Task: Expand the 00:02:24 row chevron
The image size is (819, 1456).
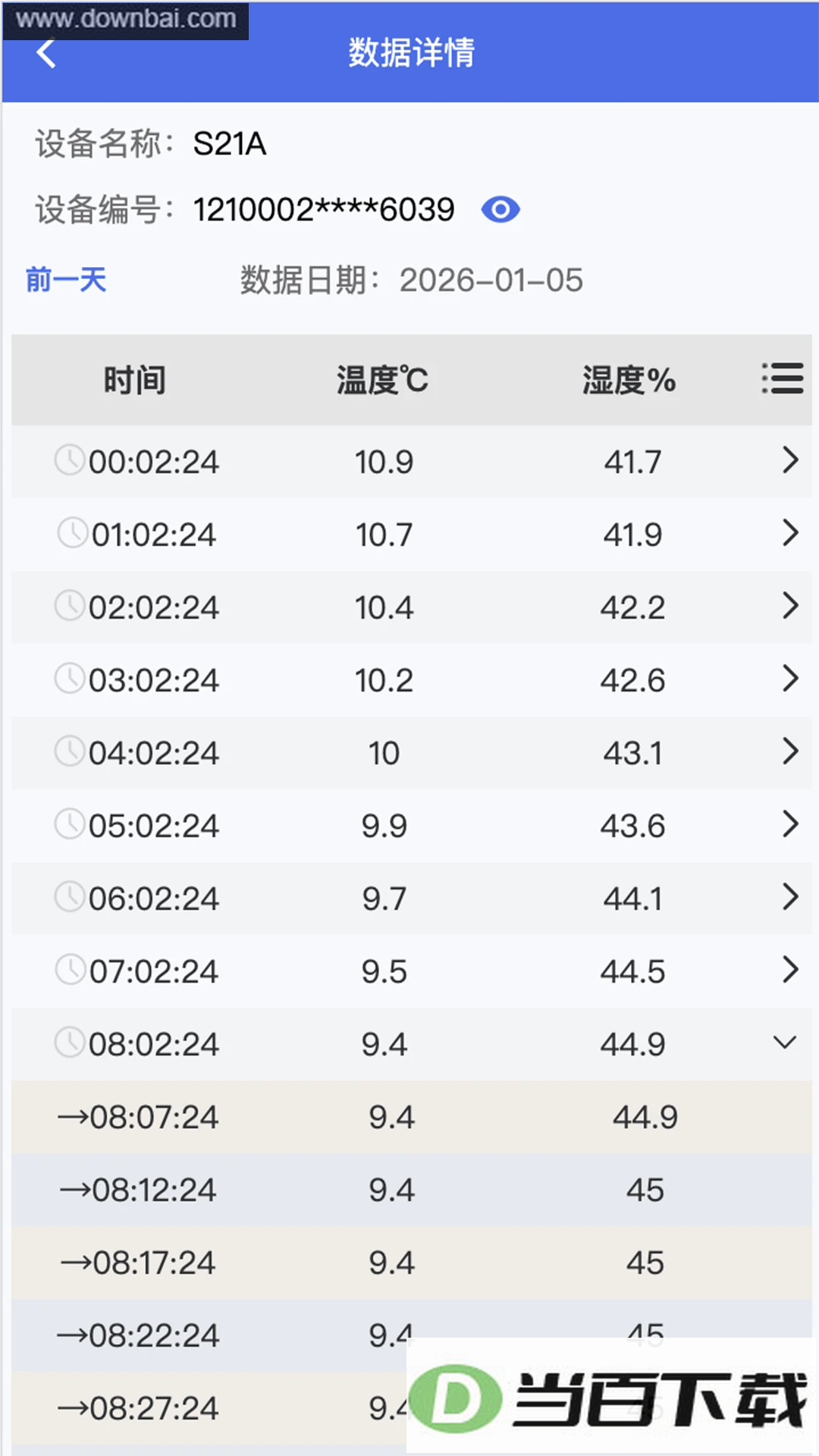Action: [x=790, y=460]
